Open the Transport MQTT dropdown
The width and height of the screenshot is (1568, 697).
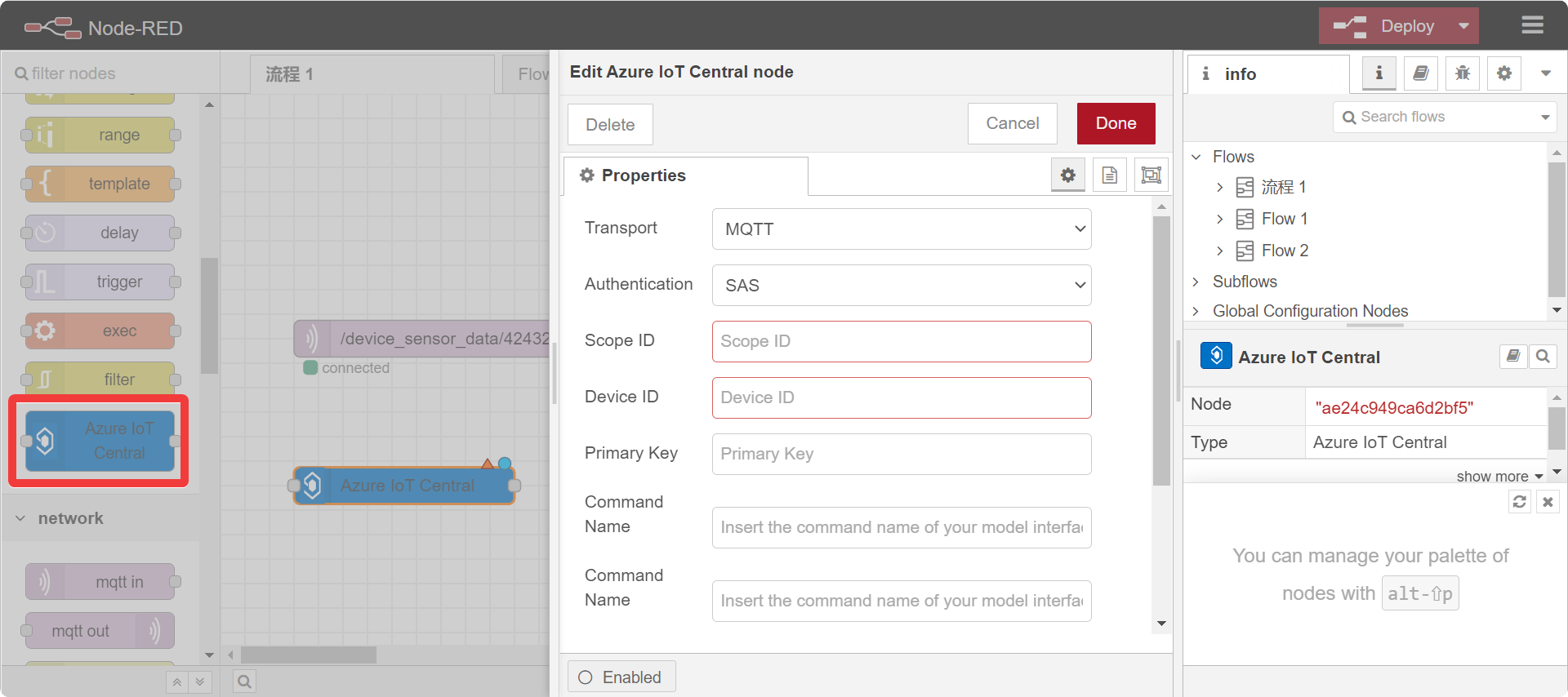[x=902, y=229]
